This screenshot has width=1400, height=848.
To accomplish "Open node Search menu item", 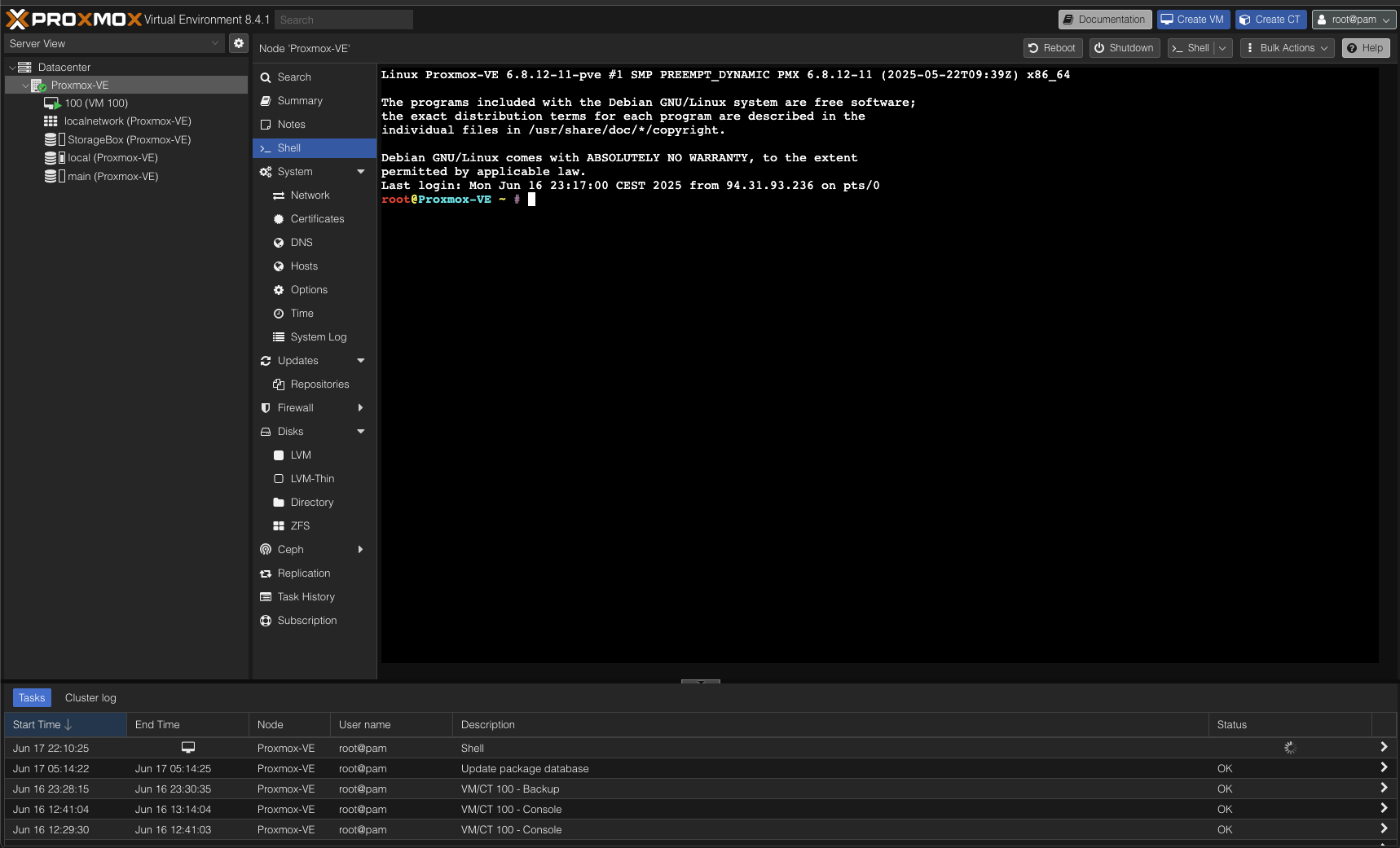I will pyautogui.click(x=315, y=77).
